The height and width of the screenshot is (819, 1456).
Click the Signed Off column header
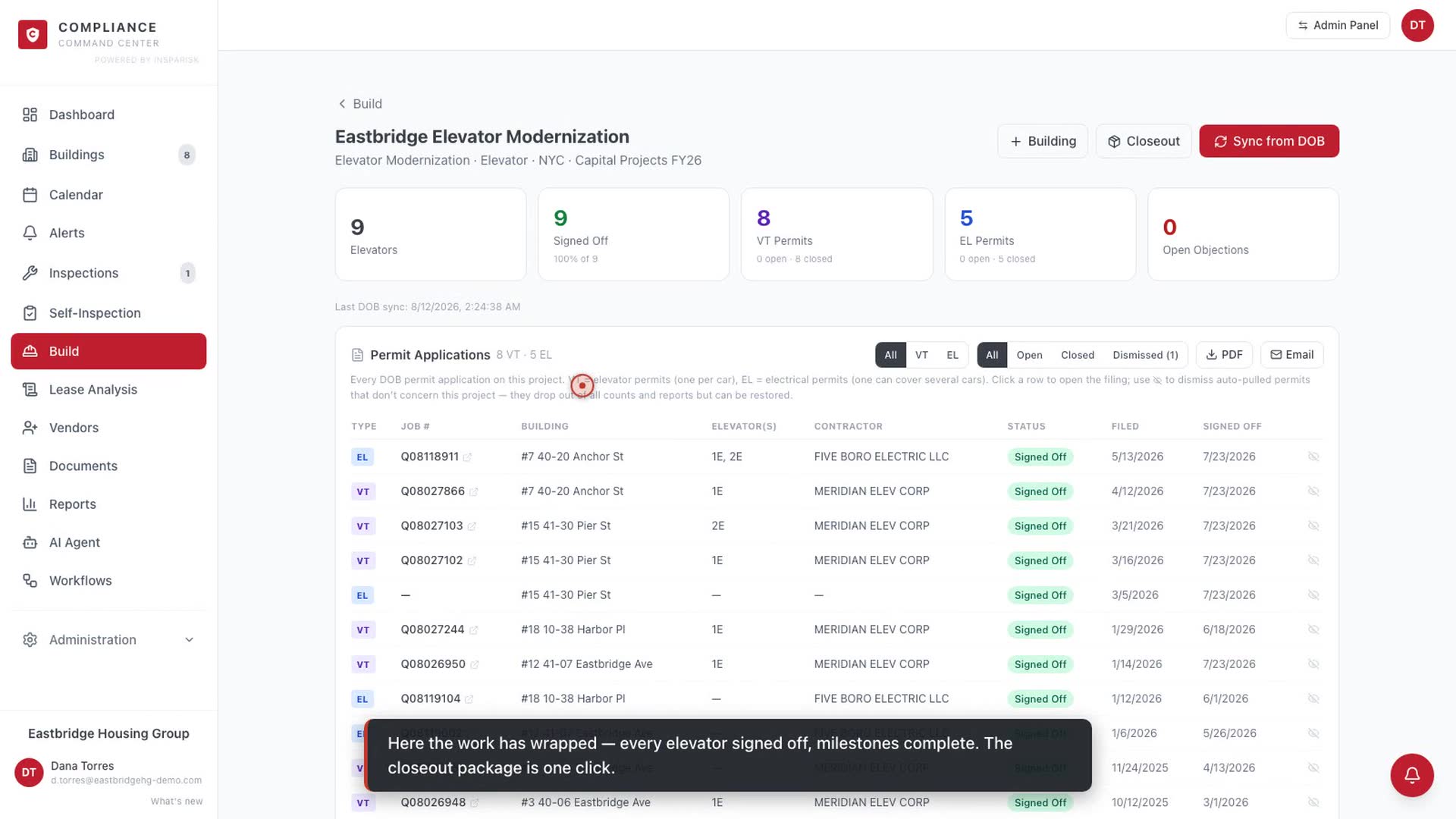coord(1232,427)
